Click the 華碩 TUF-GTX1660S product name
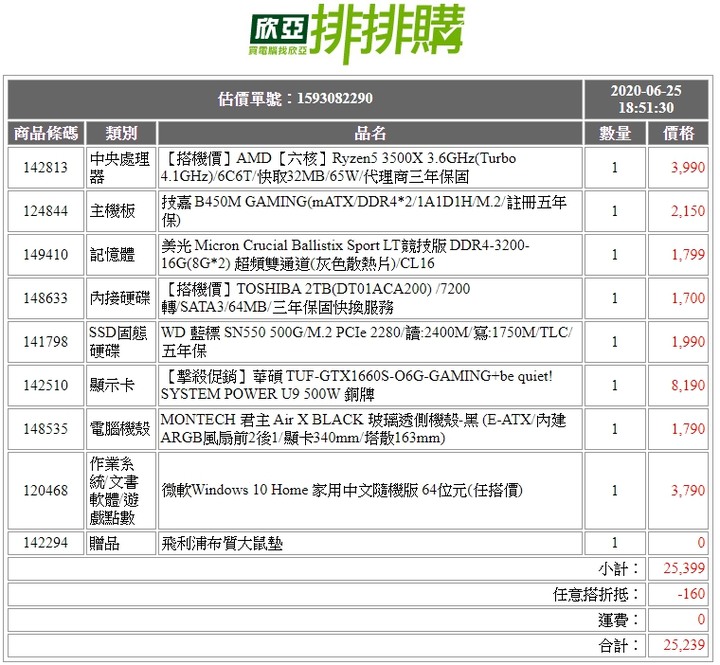Viewport: 720px width, 665px height. pyautogui.click(x=356, y=385)
